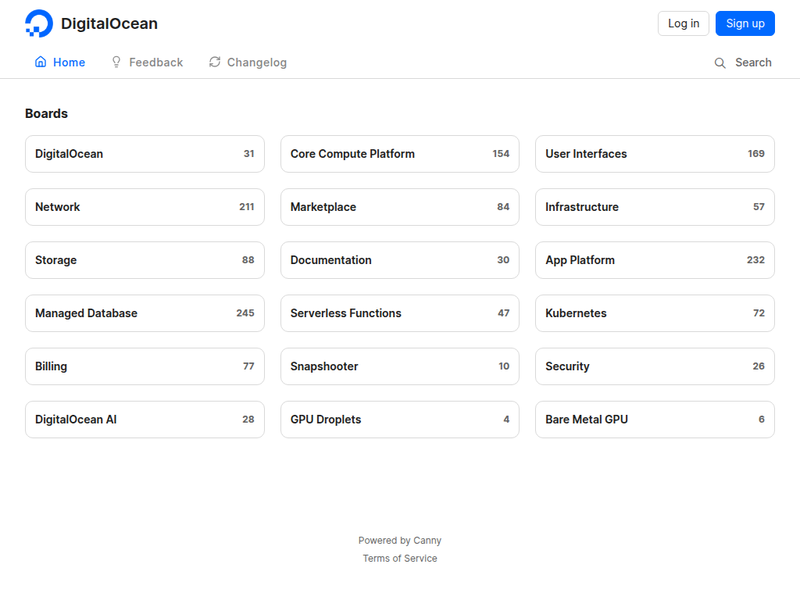
Task: Open the Changelog tab
Action: (247, 62)
